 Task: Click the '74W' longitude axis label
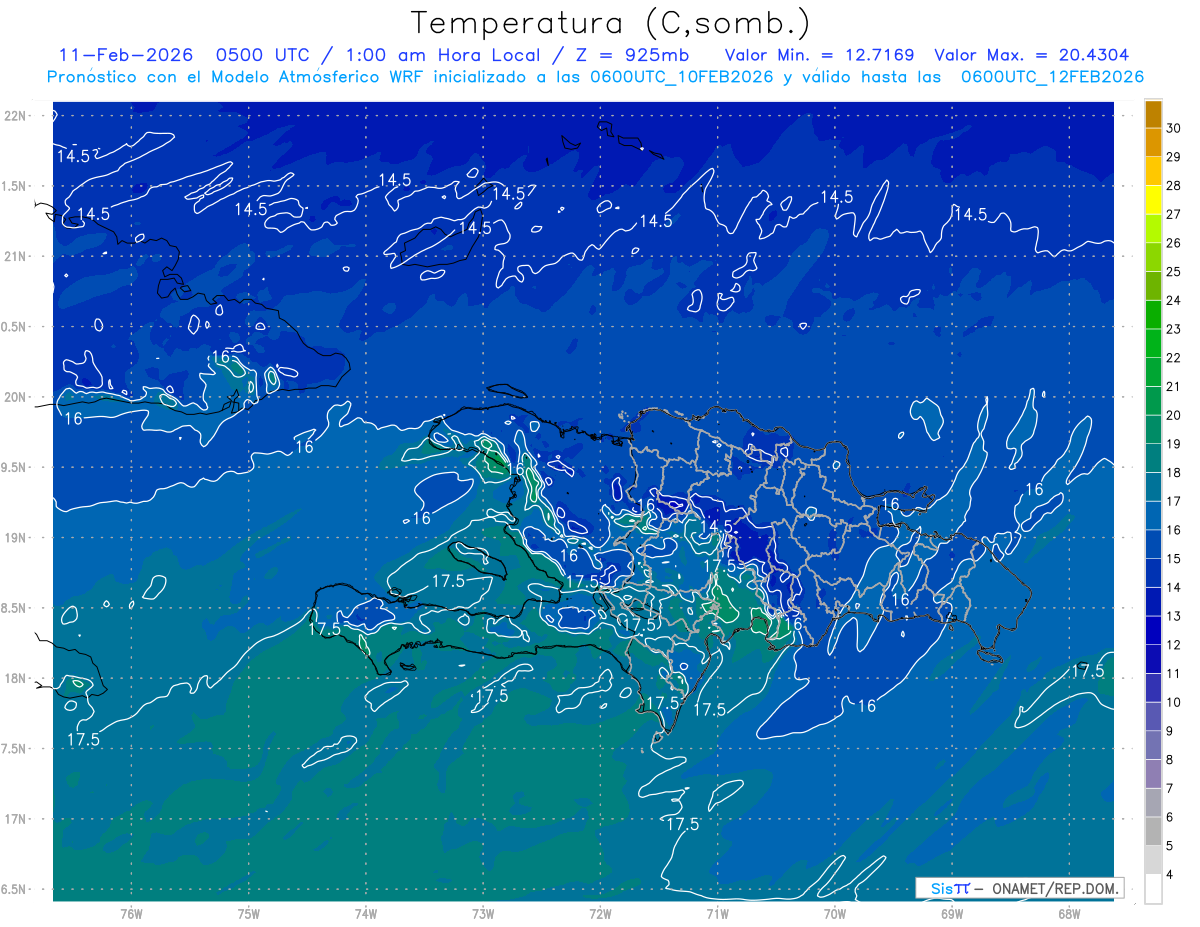click(366, 913)
